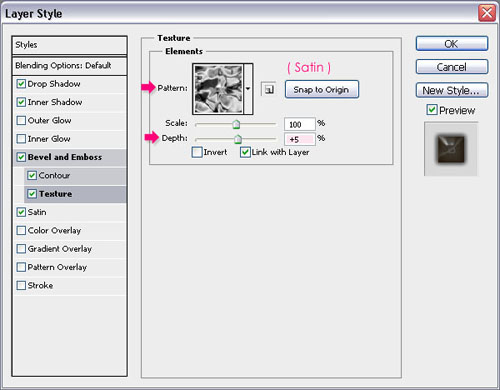Select the Bevel and Emboss label

tap(65, 157)
